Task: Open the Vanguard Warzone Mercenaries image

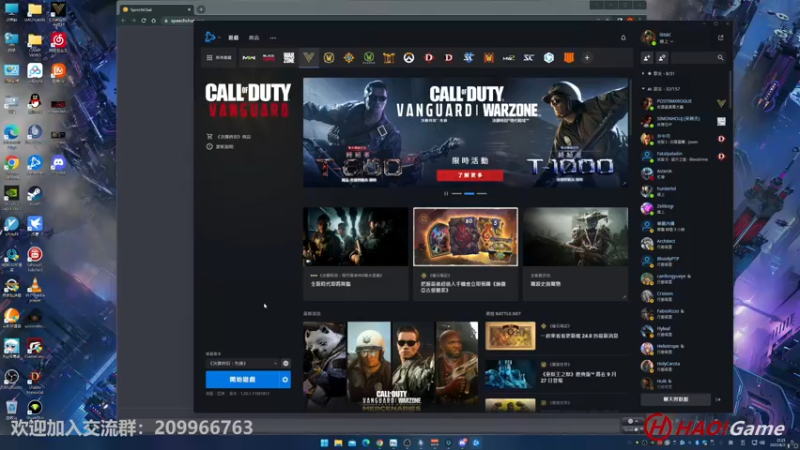Action: [391, 366]
